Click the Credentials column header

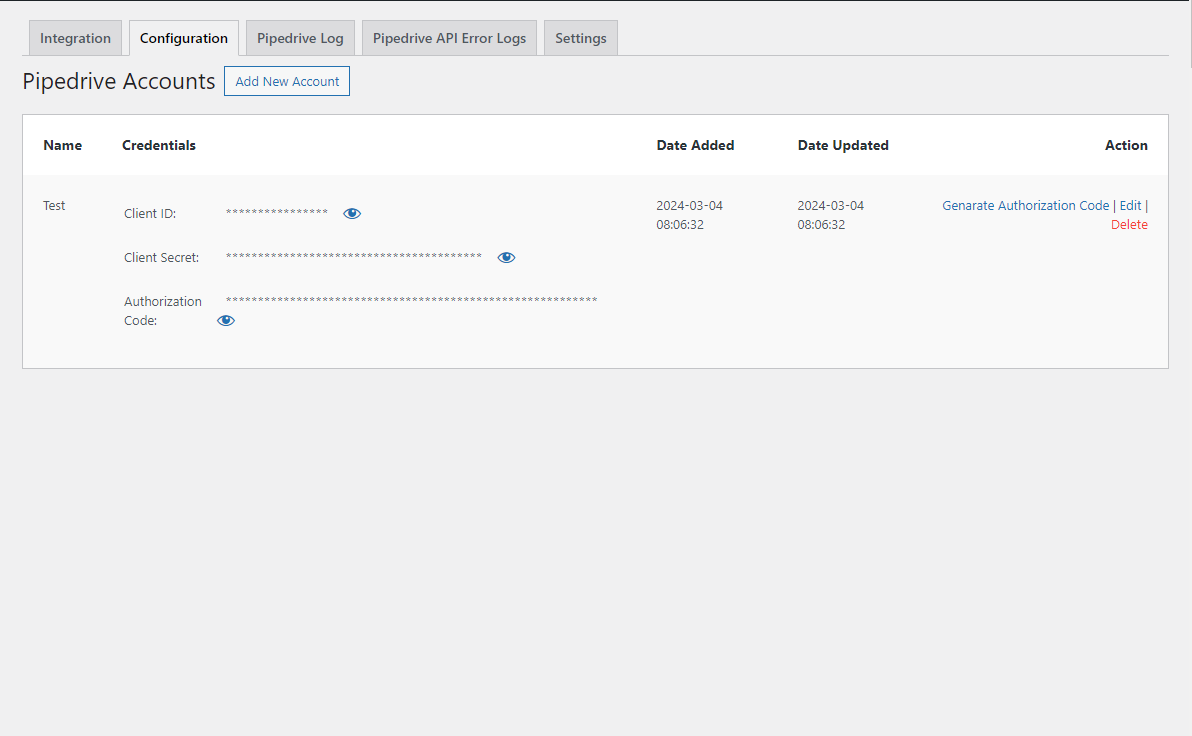coord(159,145)
